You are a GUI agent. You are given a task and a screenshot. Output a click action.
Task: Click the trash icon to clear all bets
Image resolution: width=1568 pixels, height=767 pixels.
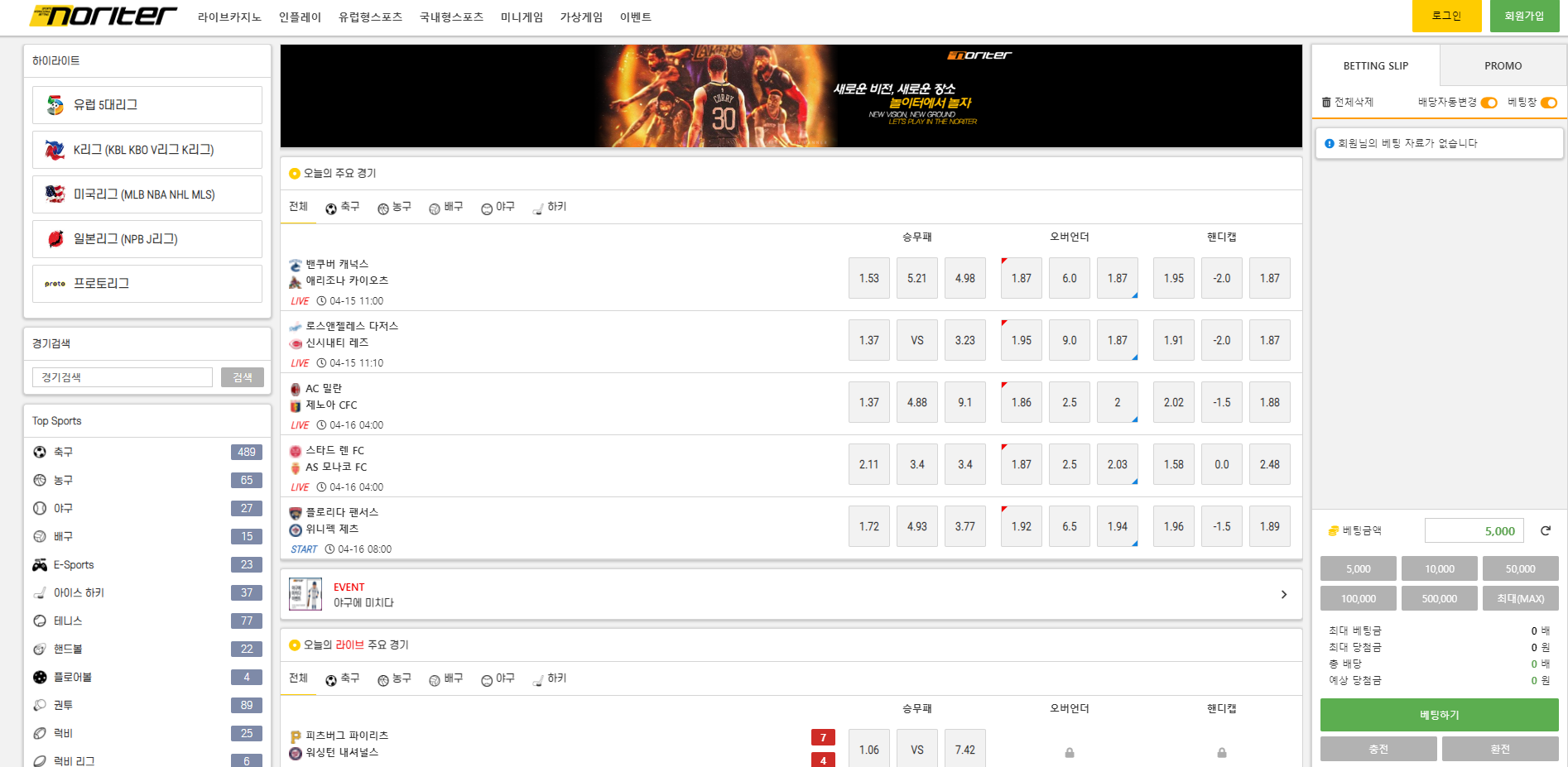pyautogui.click(x=1326, y=103)
